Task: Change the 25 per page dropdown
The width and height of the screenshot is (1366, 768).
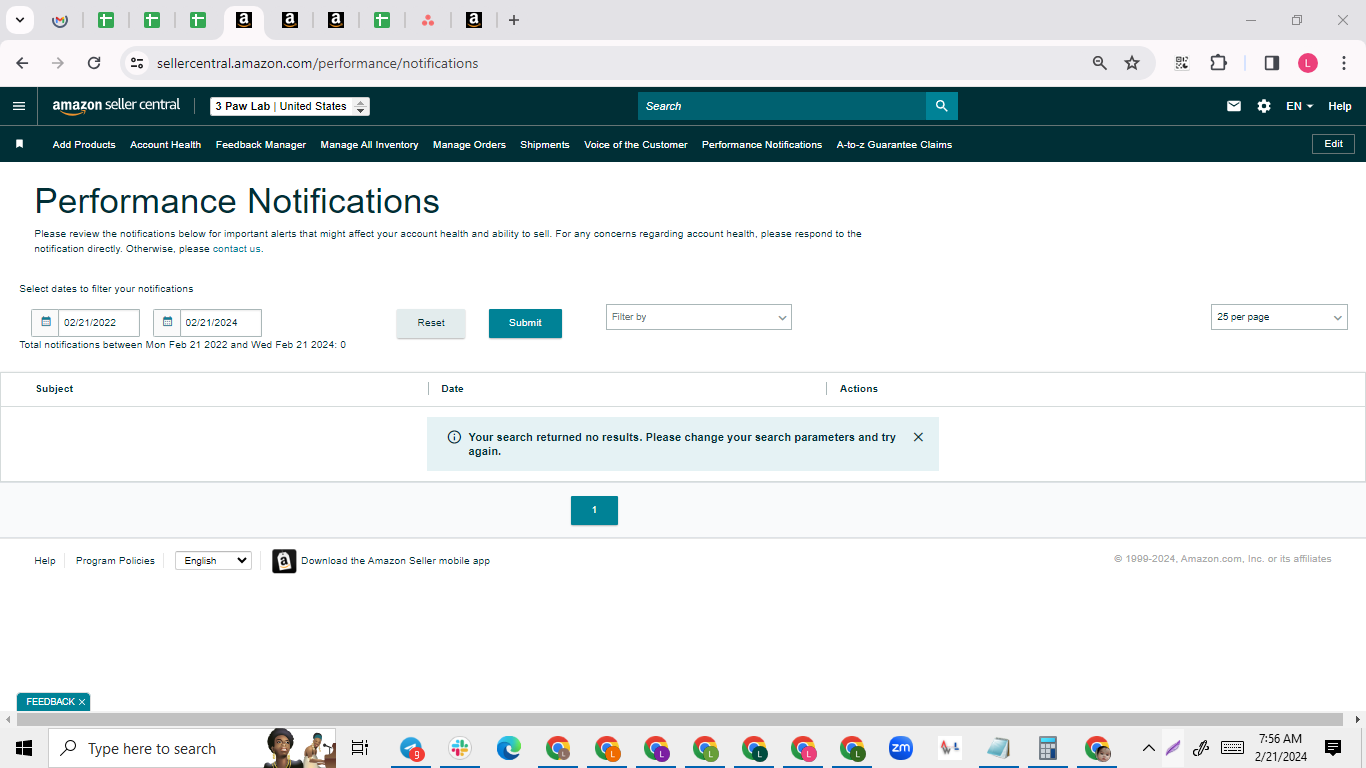Action: (1279, 317)
